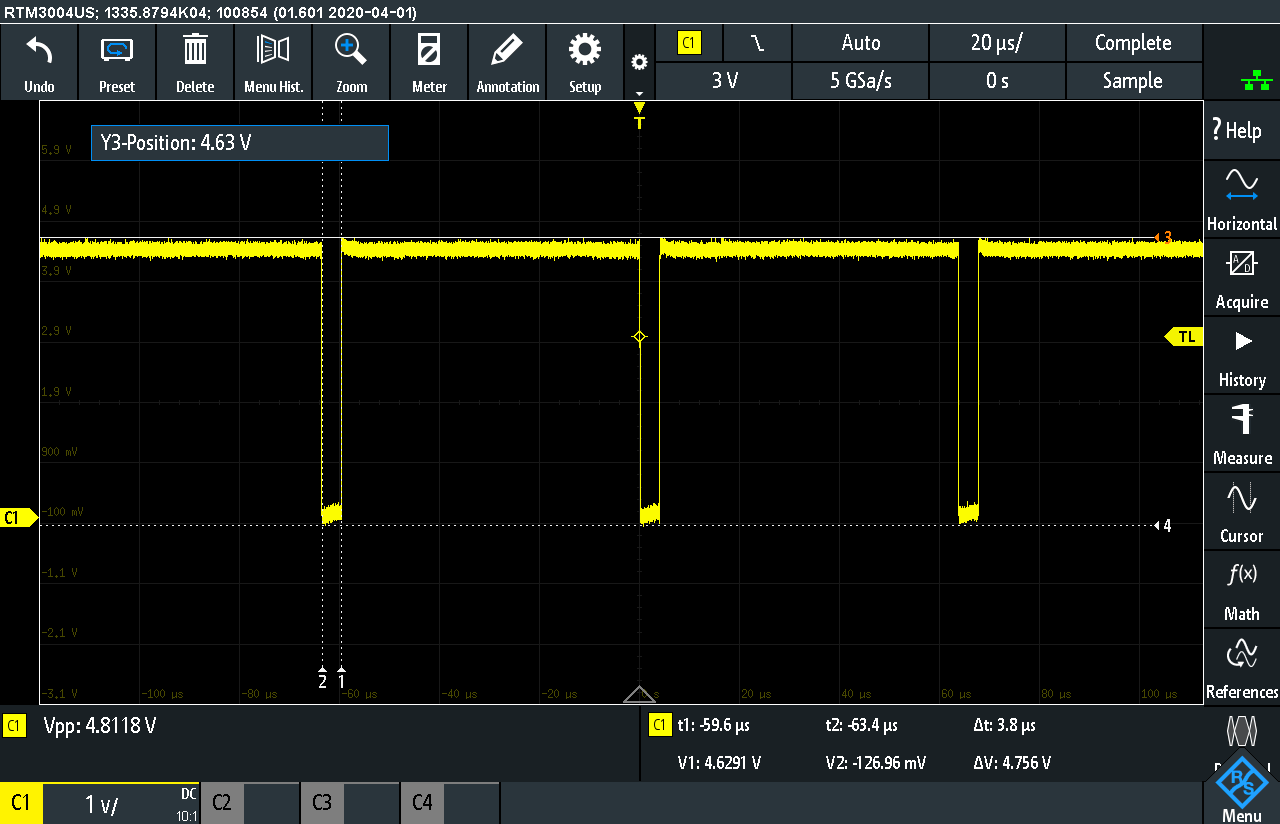
Task: Open the Setup gear icon
Action: (x=585, y=63)
